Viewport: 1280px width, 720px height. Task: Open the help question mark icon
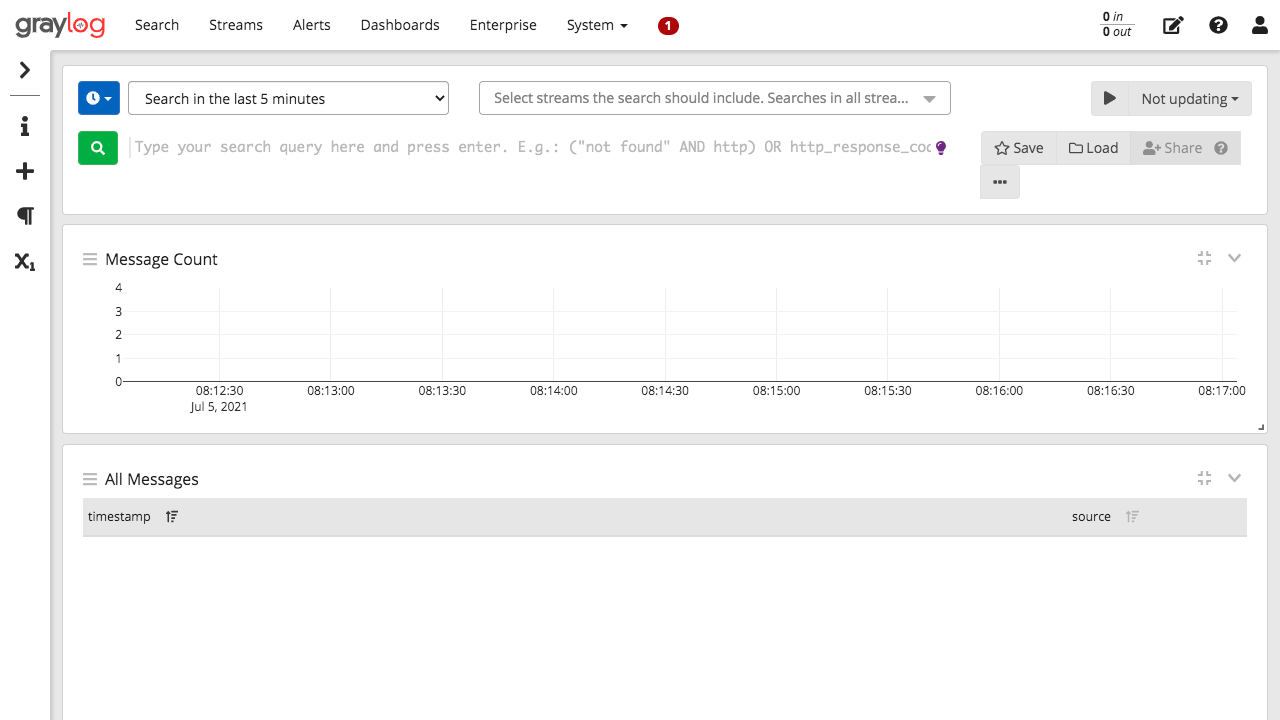[x=1218, y=25]
